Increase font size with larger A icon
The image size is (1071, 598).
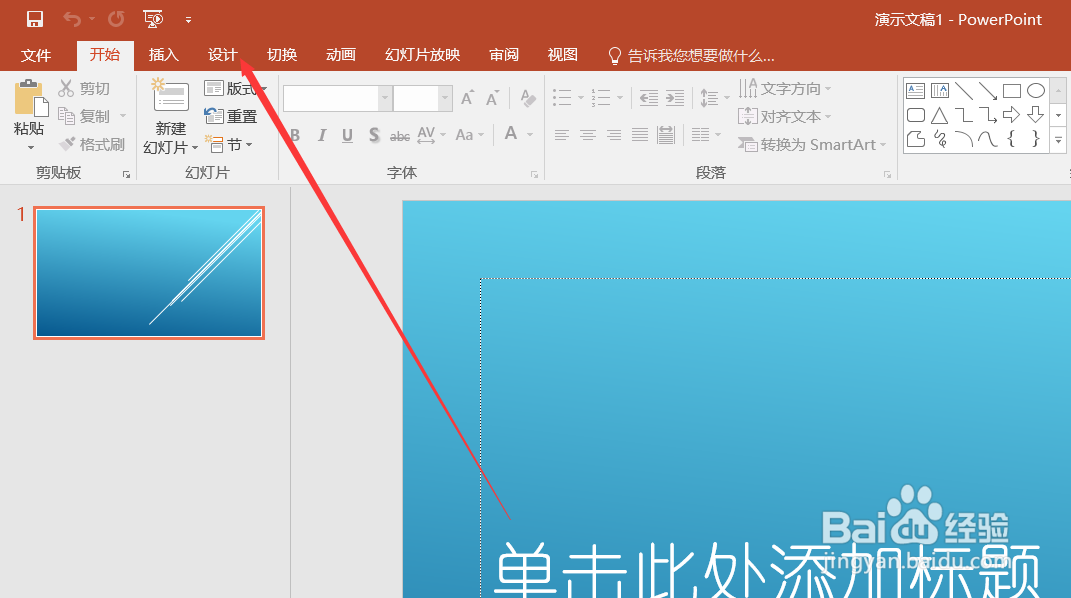(468, 98)
